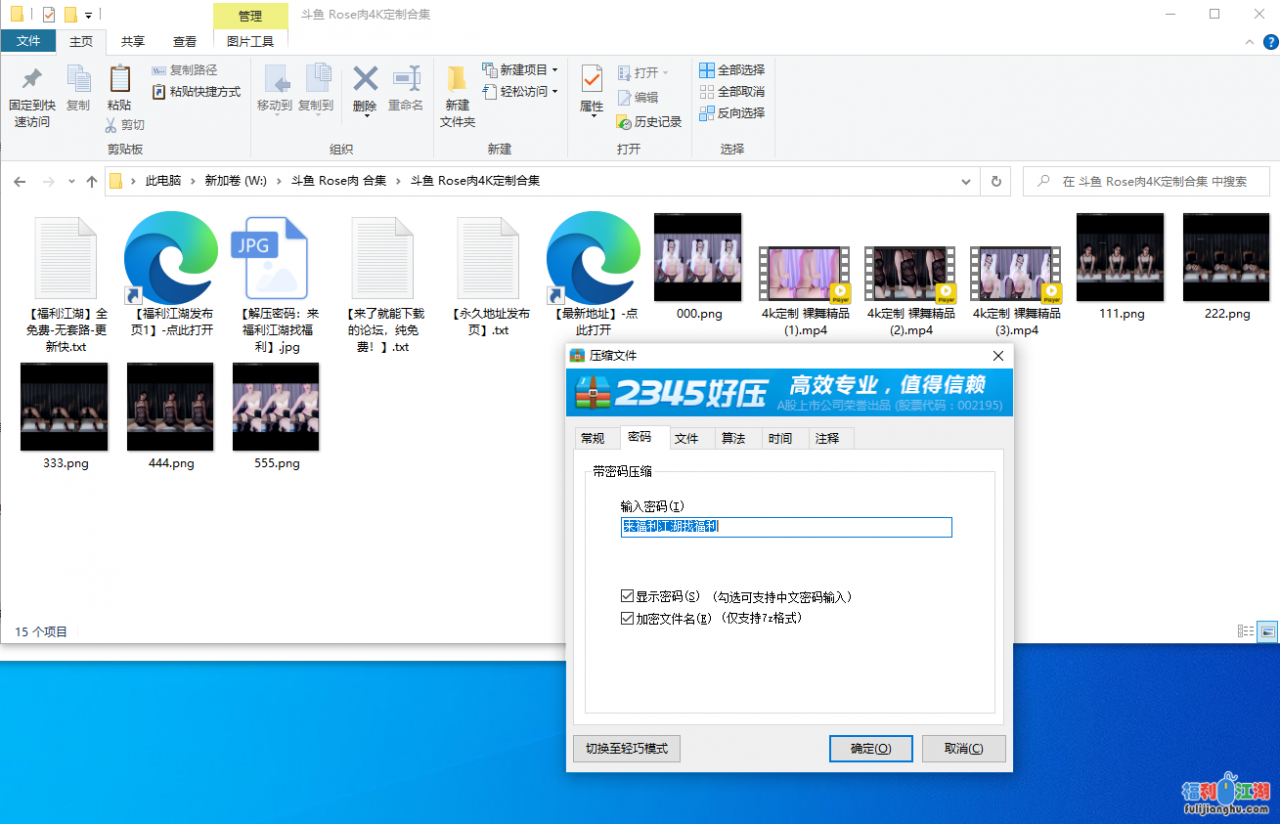Open the 查看 ribbon tab
This screenshot has height=824, width=1280.
click(x=184, y=41)
